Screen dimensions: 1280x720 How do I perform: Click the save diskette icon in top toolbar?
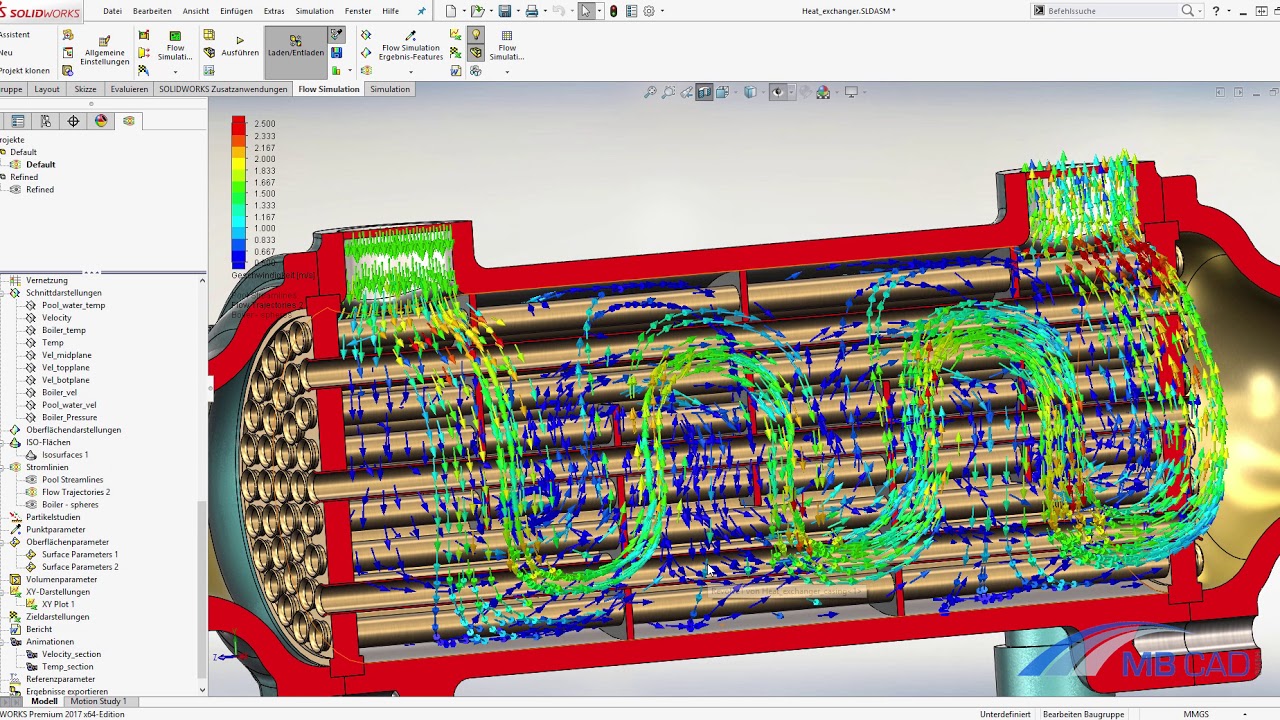tap(505, 11)
